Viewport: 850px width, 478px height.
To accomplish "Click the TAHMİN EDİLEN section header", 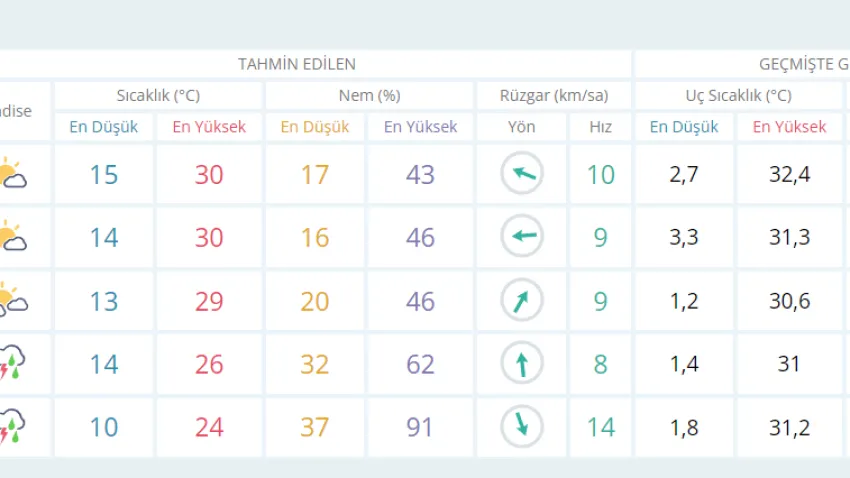I will [297, 64].
